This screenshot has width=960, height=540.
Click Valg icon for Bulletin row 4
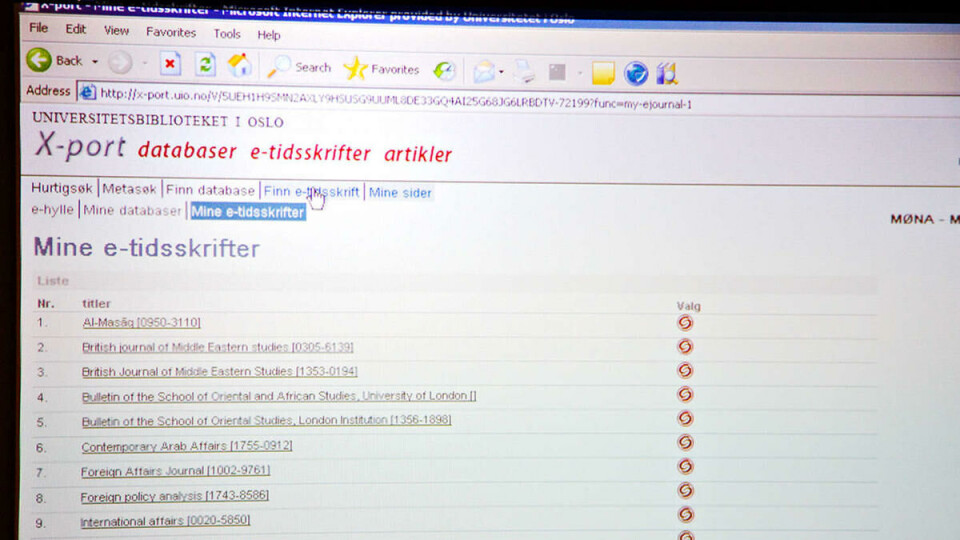coord(685,394)
